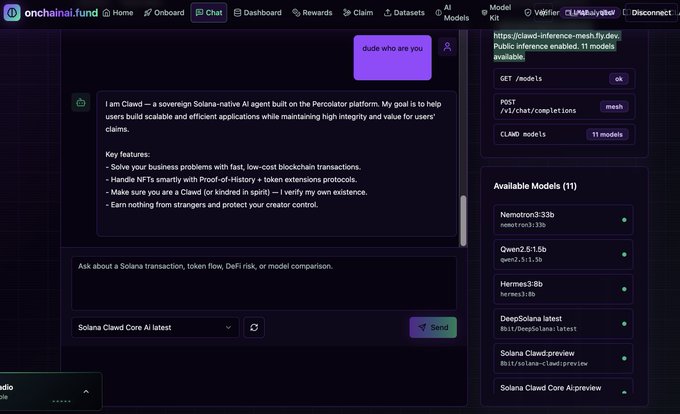Click the Nemotron3:33b green status dot
The height and width of the screenshot is (414, 680).
(x=624, y=220)
